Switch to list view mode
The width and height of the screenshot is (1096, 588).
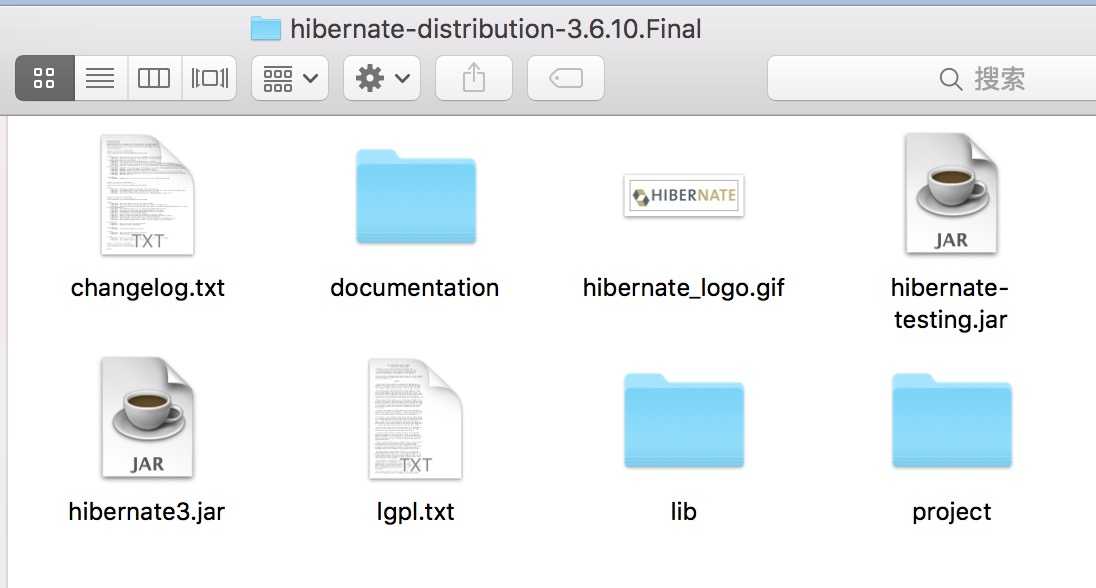pos(100,78)
